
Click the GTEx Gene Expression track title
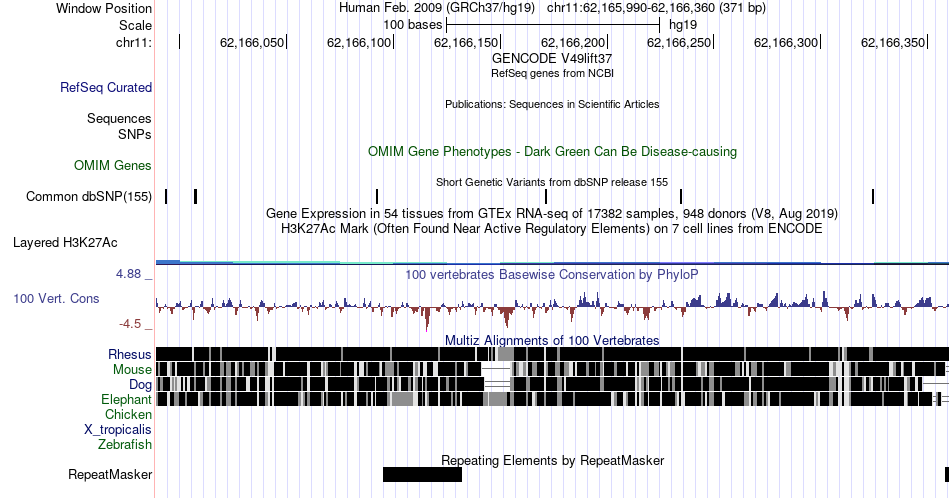pos(552,213)
